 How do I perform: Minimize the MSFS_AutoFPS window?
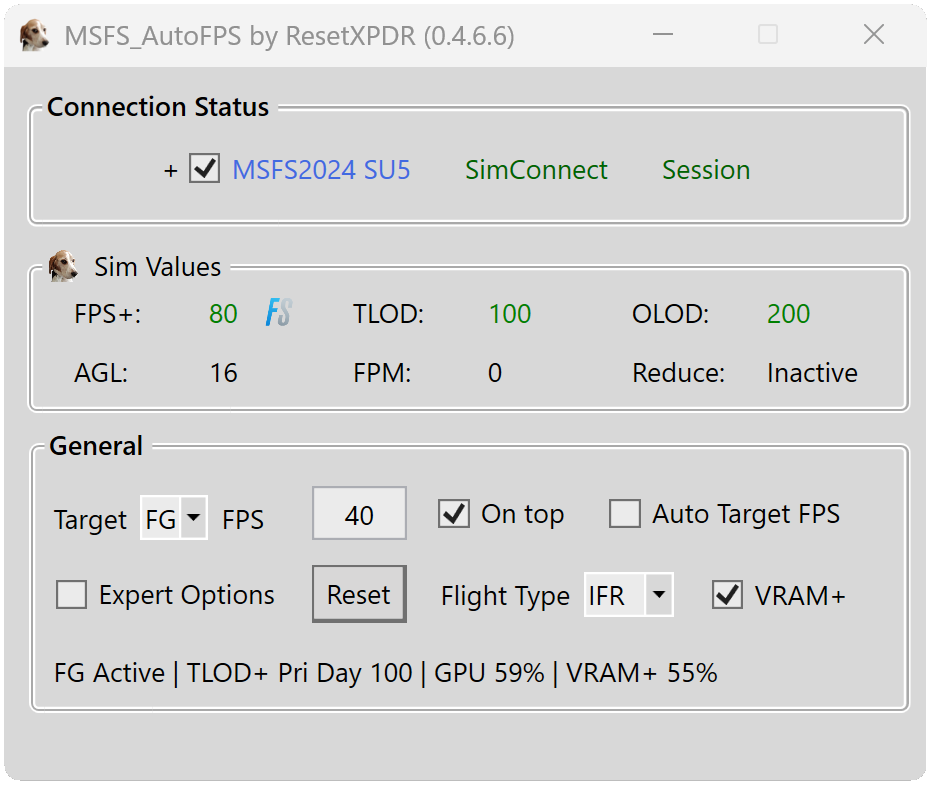click(x=663, y=34)
